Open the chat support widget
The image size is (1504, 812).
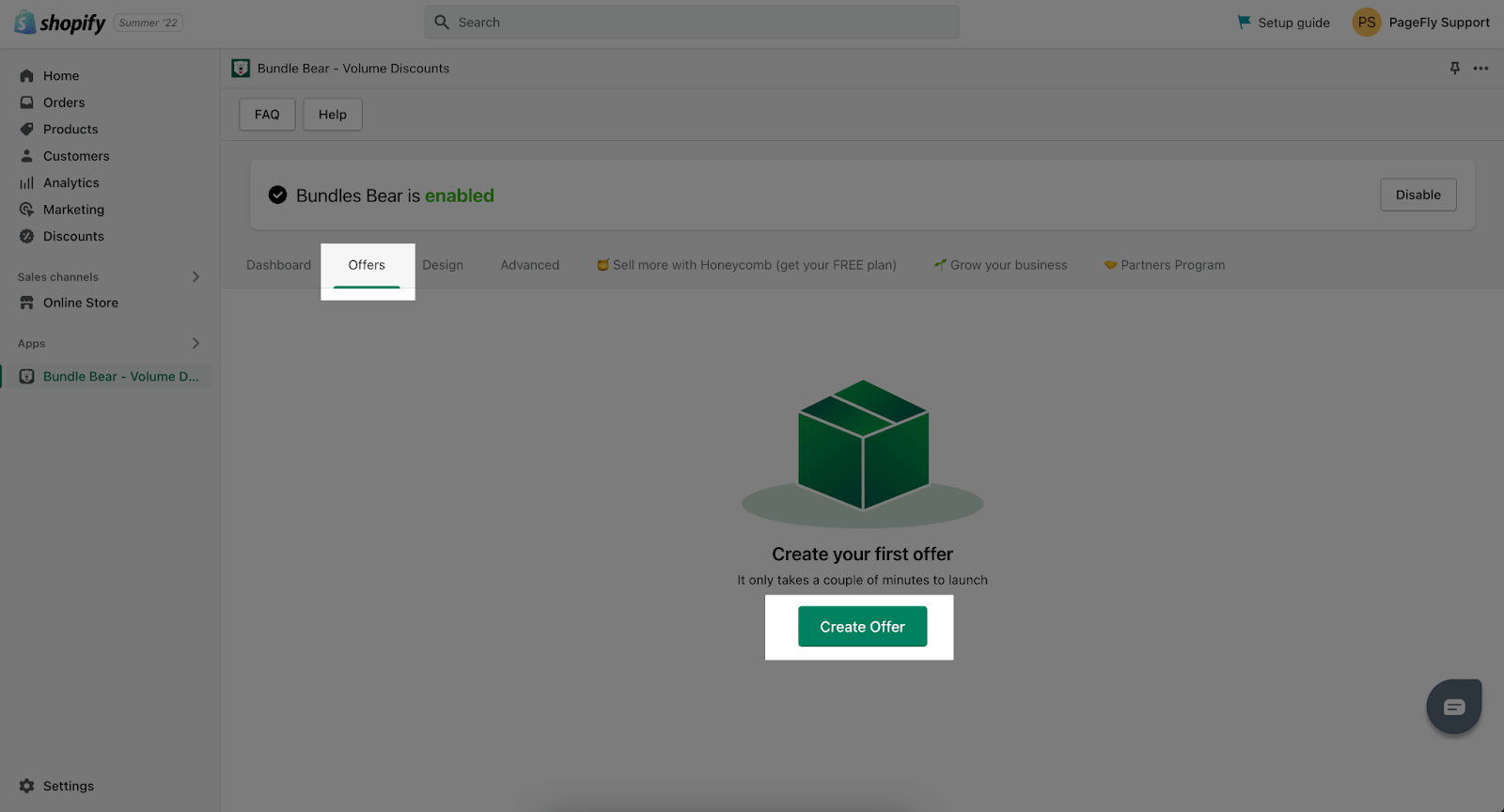1454,707
